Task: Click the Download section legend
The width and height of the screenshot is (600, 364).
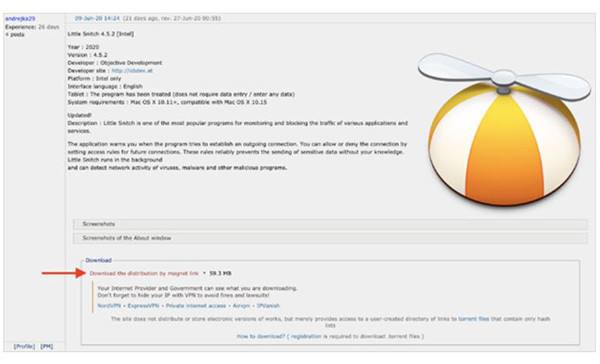Action: click(x=98, y=260)
